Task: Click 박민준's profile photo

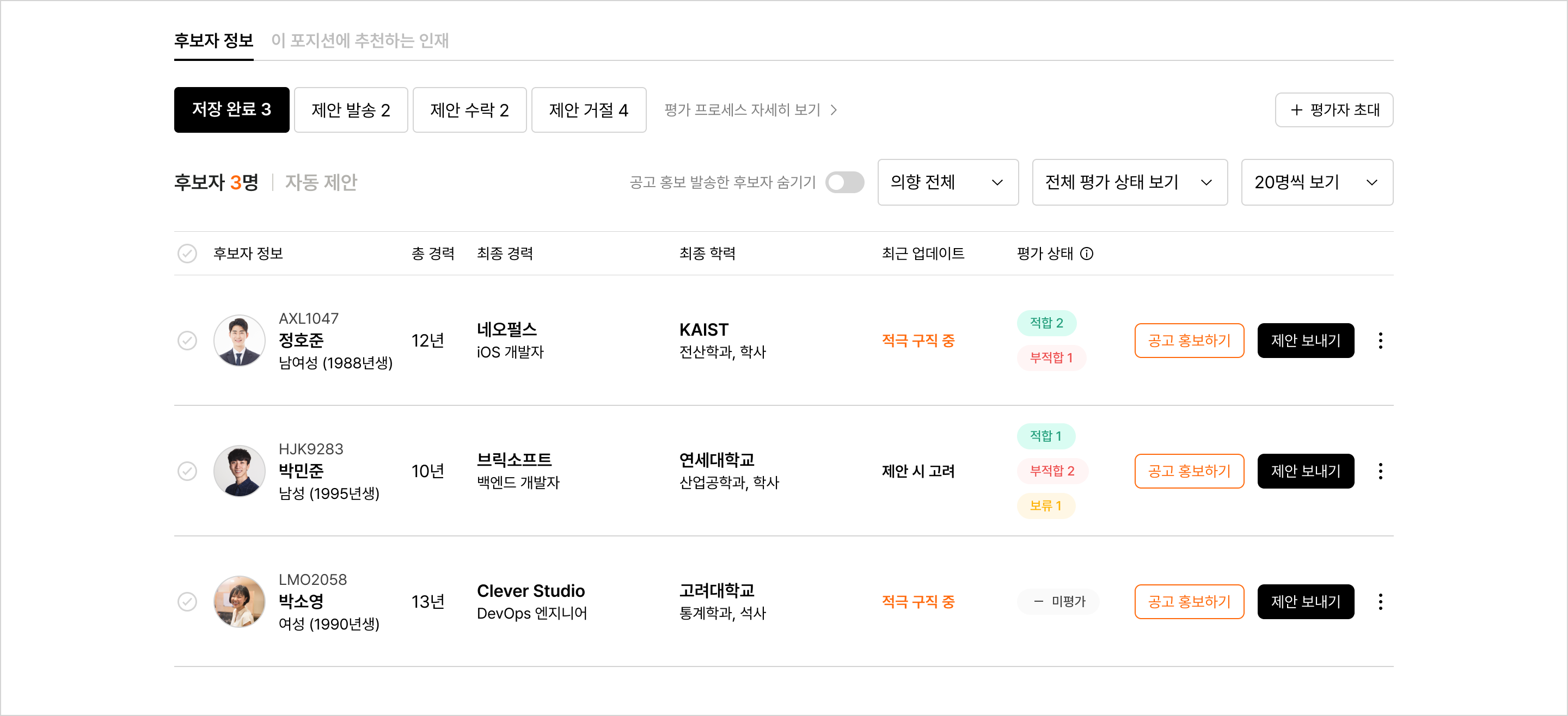Action: coord(239,471)
